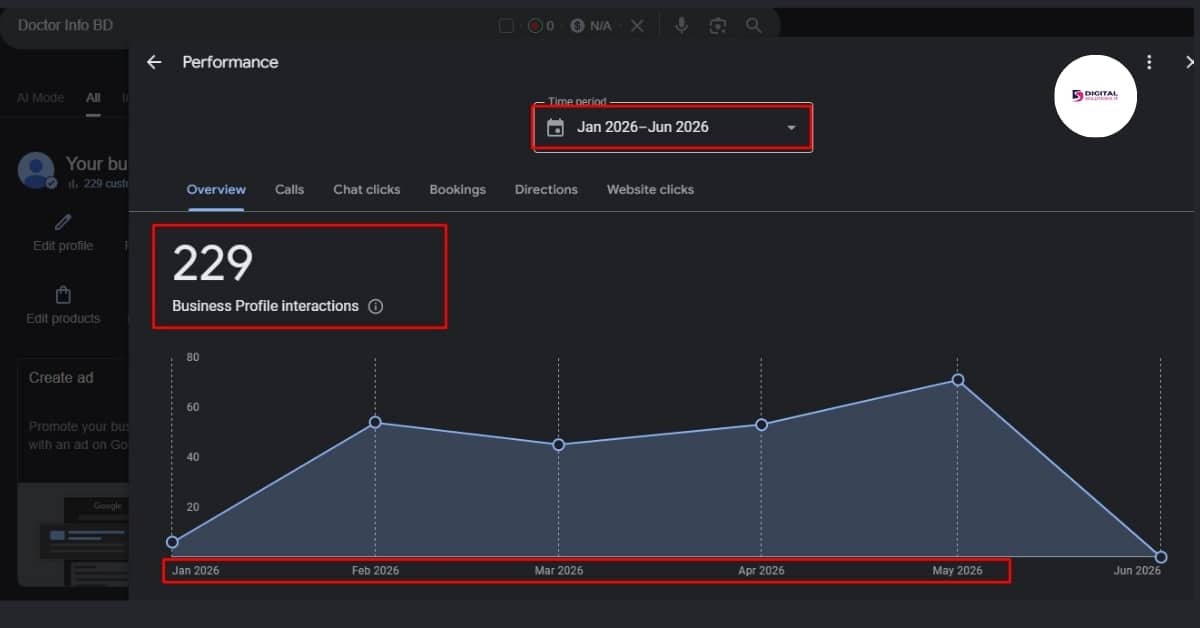Click the Time period dropdown arrow
Image resolution: width=1200 pixels, height=628 pixels.
[791, 128]
